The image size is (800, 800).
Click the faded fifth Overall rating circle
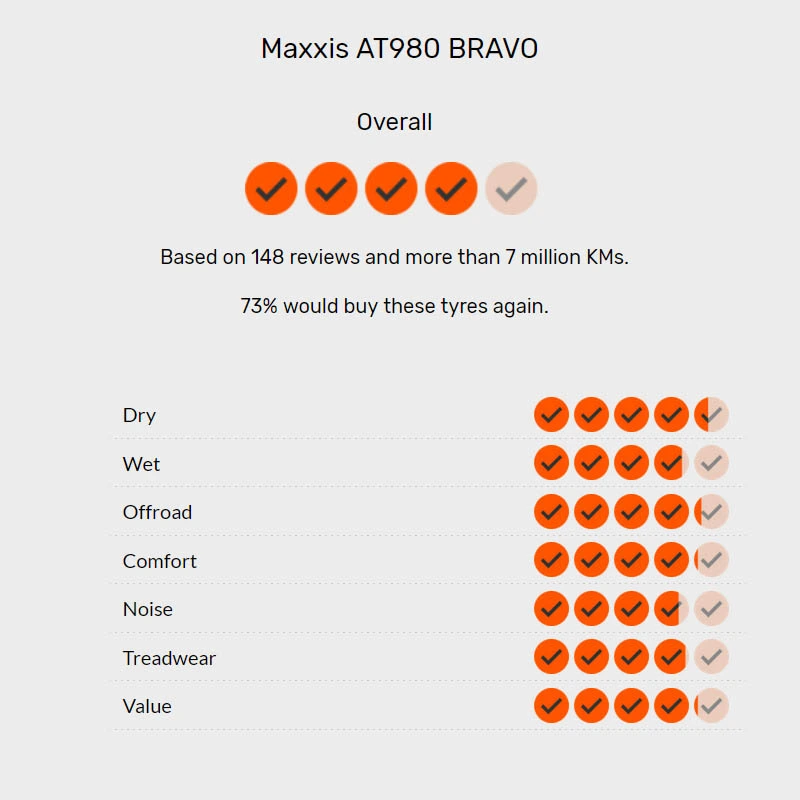click(511, 189)
